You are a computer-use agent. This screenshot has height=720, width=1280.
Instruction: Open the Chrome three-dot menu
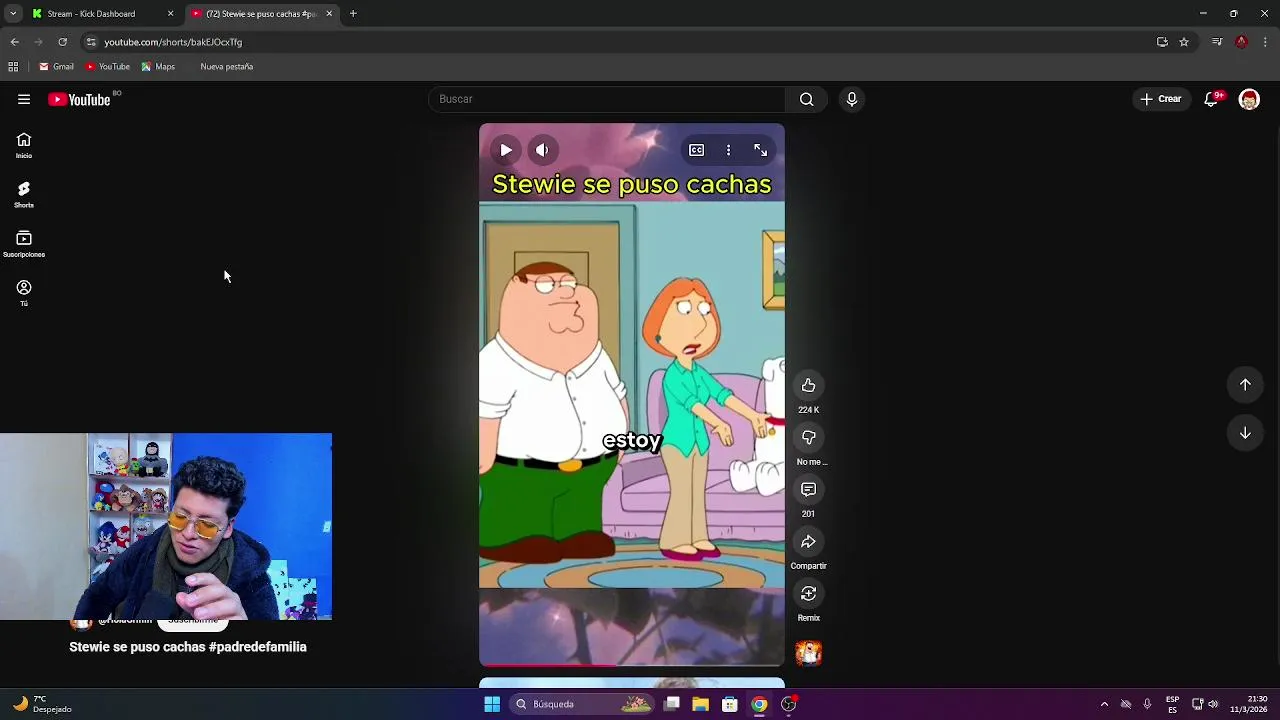[1265, 42]
